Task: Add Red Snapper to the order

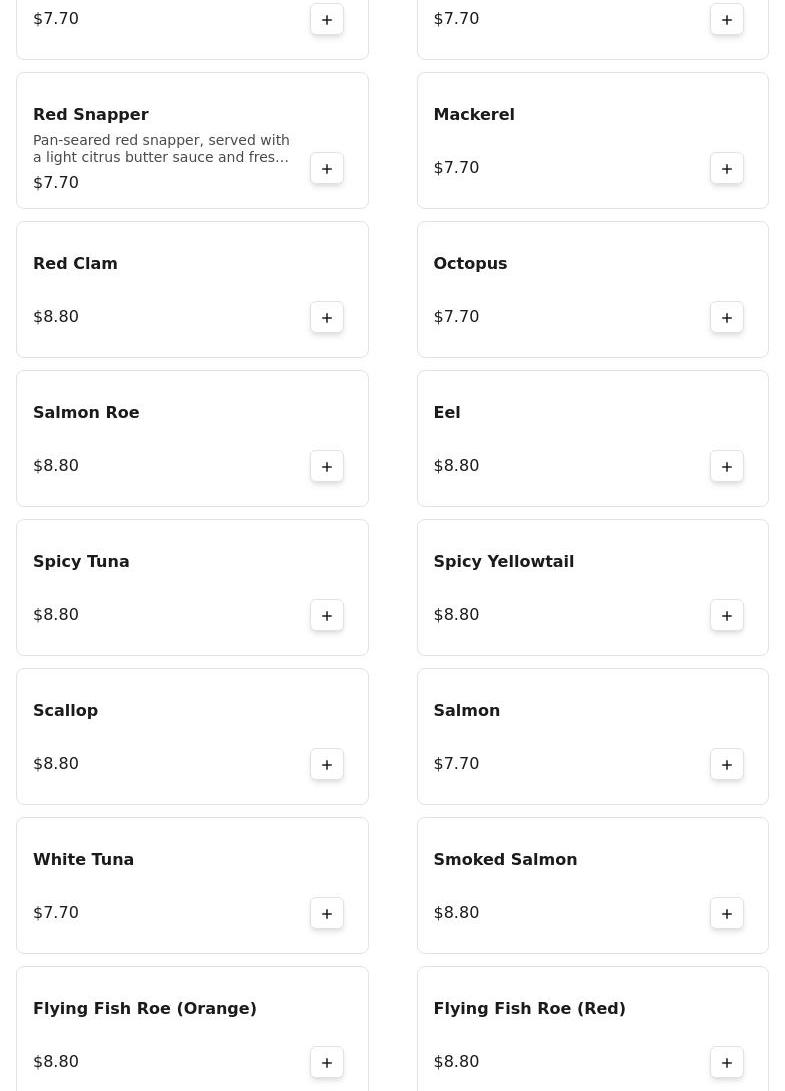Action: [327, 168]
